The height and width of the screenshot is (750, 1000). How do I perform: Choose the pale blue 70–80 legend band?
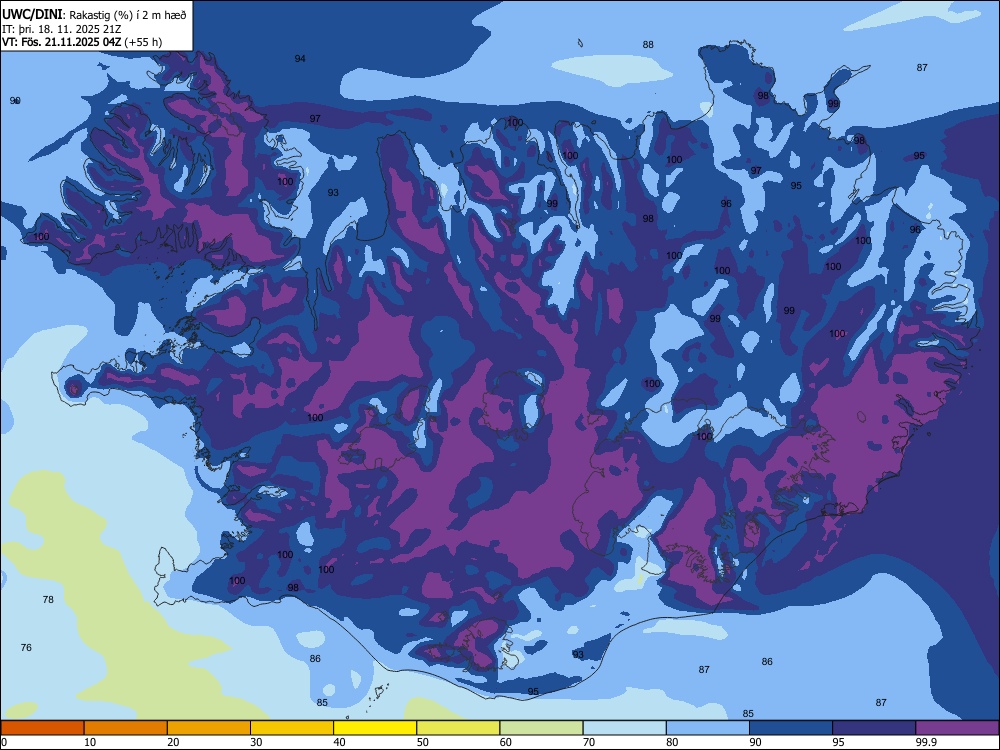click(624, 728)
